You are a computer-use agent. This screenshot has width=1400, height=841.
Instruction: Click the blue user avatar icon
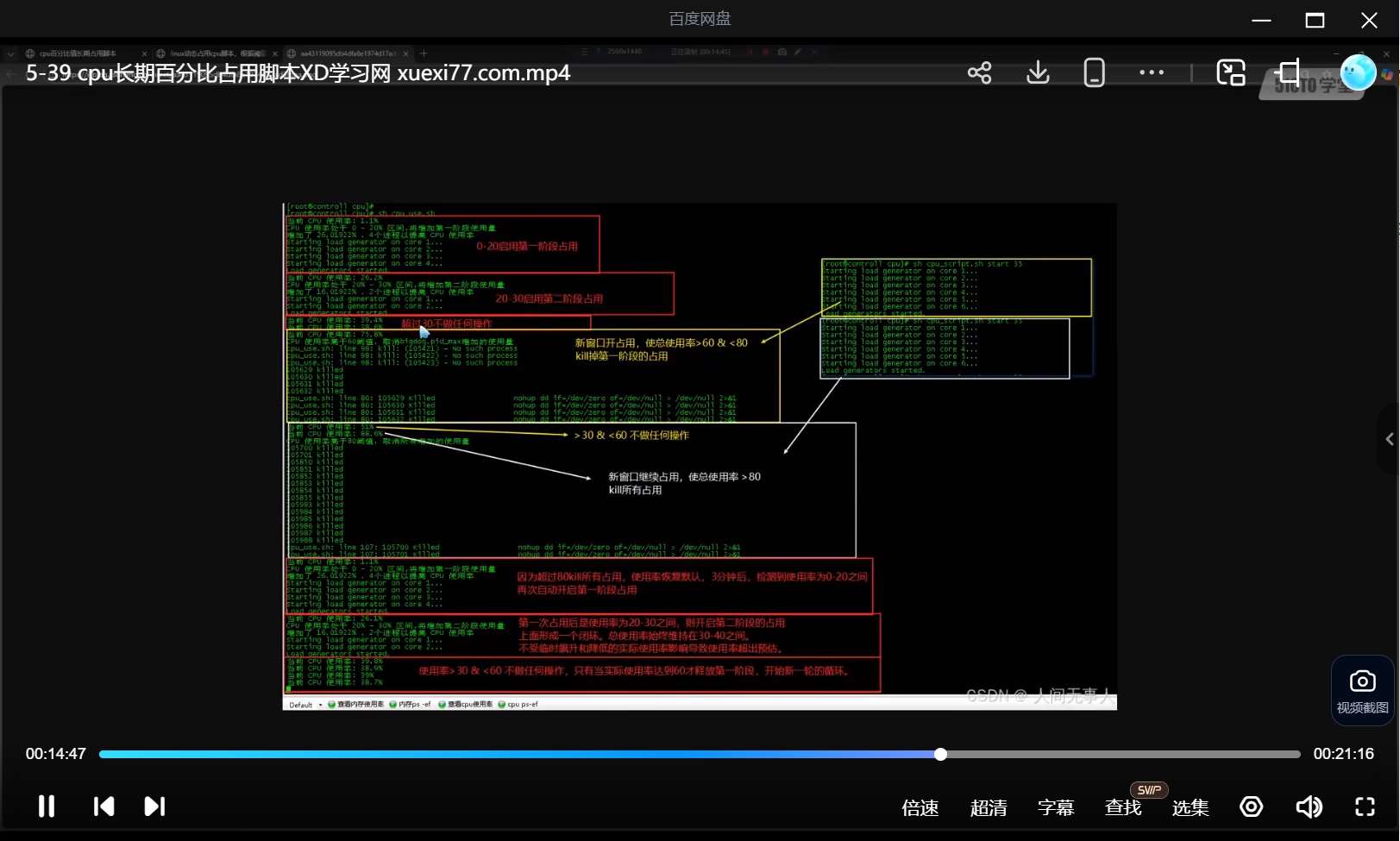[x=1358, y=73]
